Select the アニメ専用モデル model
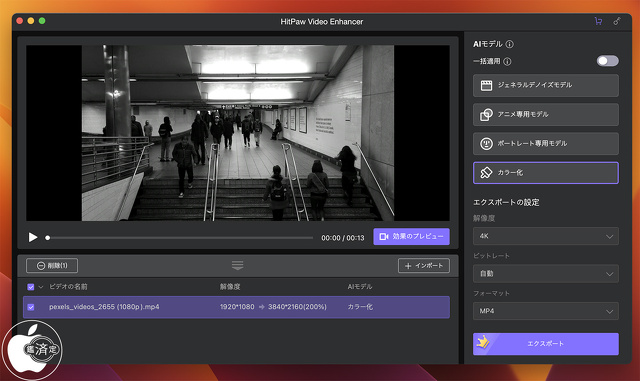 [546, 115]
